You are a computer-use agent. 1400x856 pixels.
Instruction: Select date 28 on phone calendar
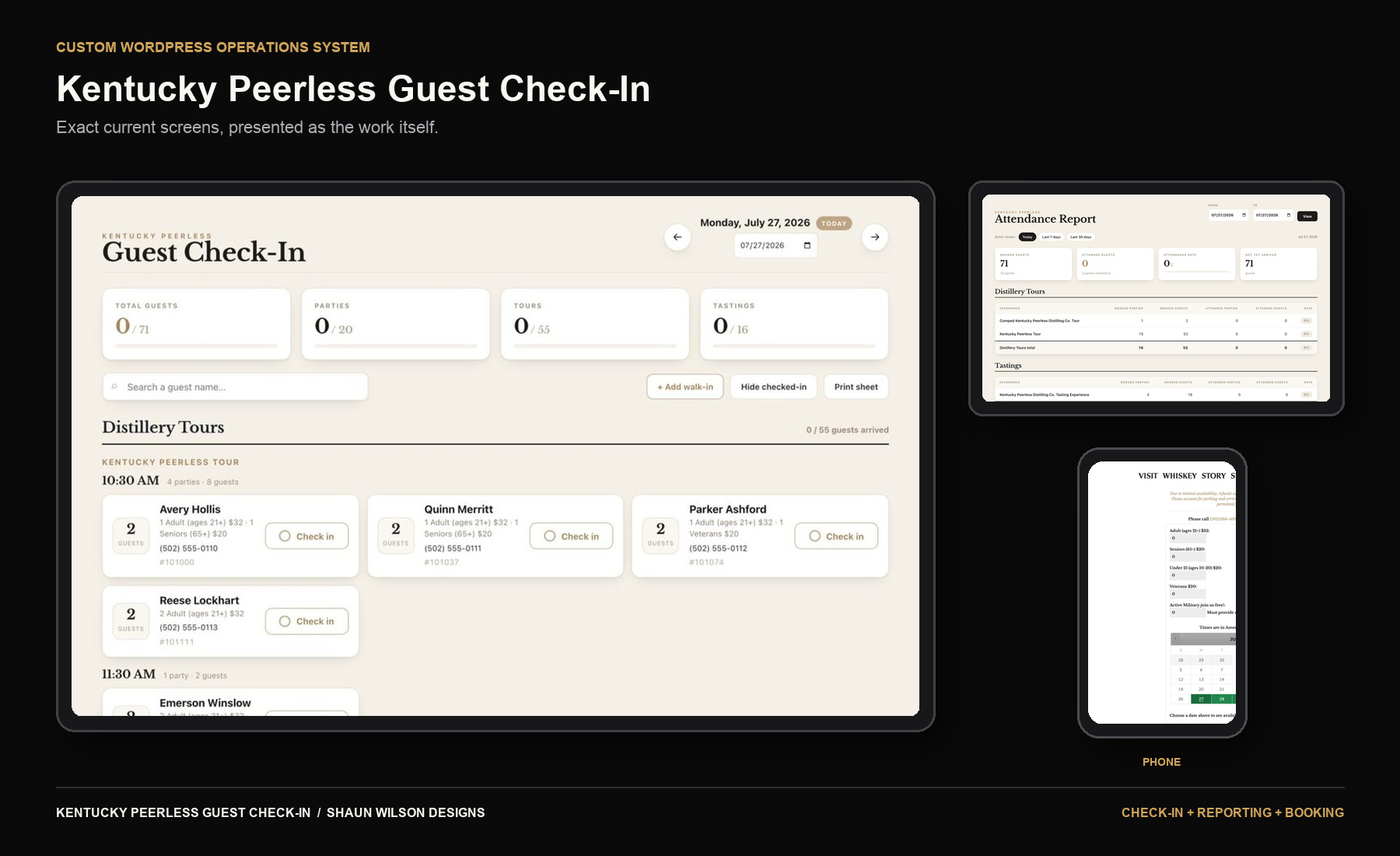1222,699
